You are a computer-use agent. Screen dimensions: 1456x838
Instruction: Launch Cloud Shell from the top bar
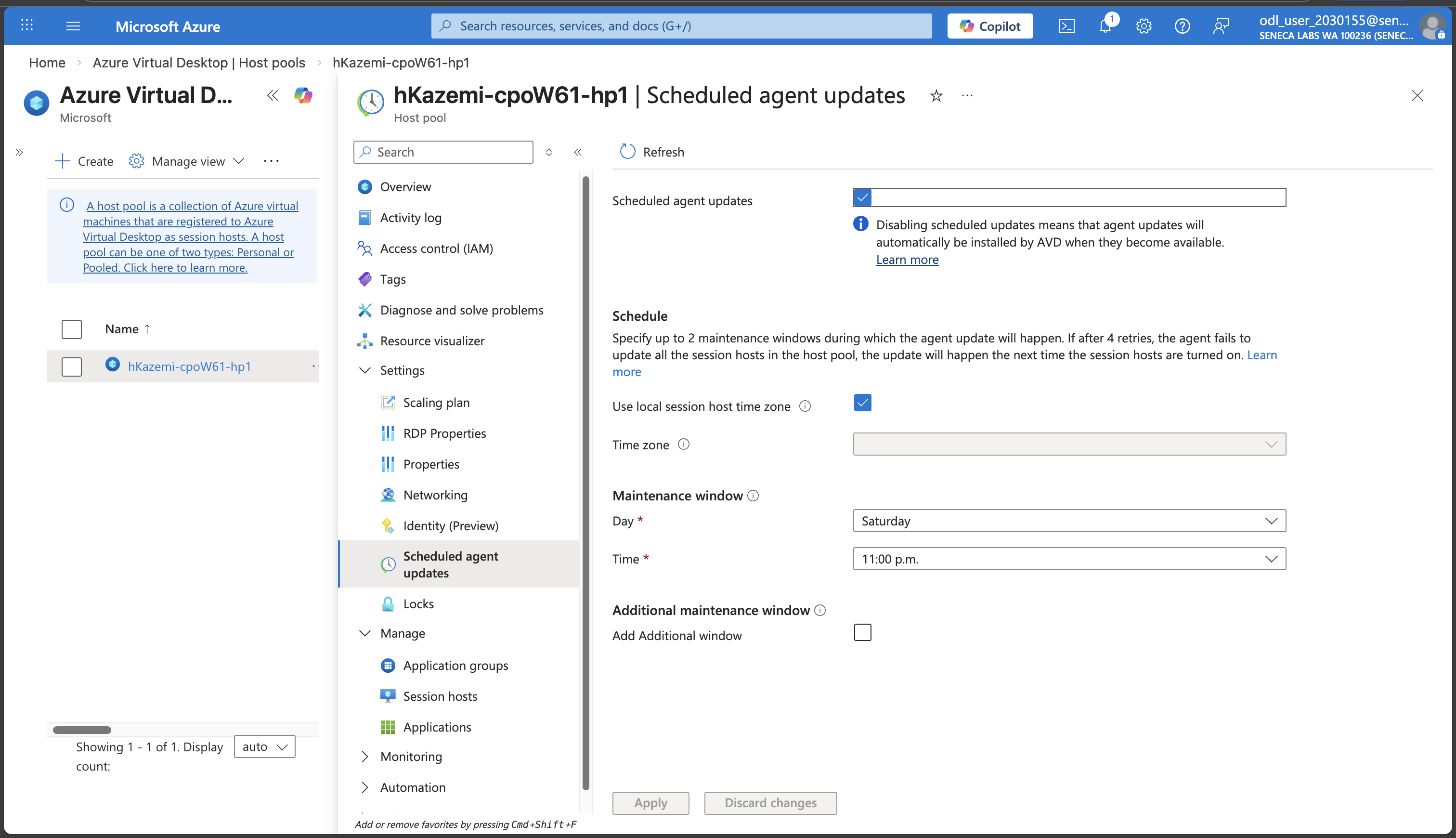pos(1066,26)
